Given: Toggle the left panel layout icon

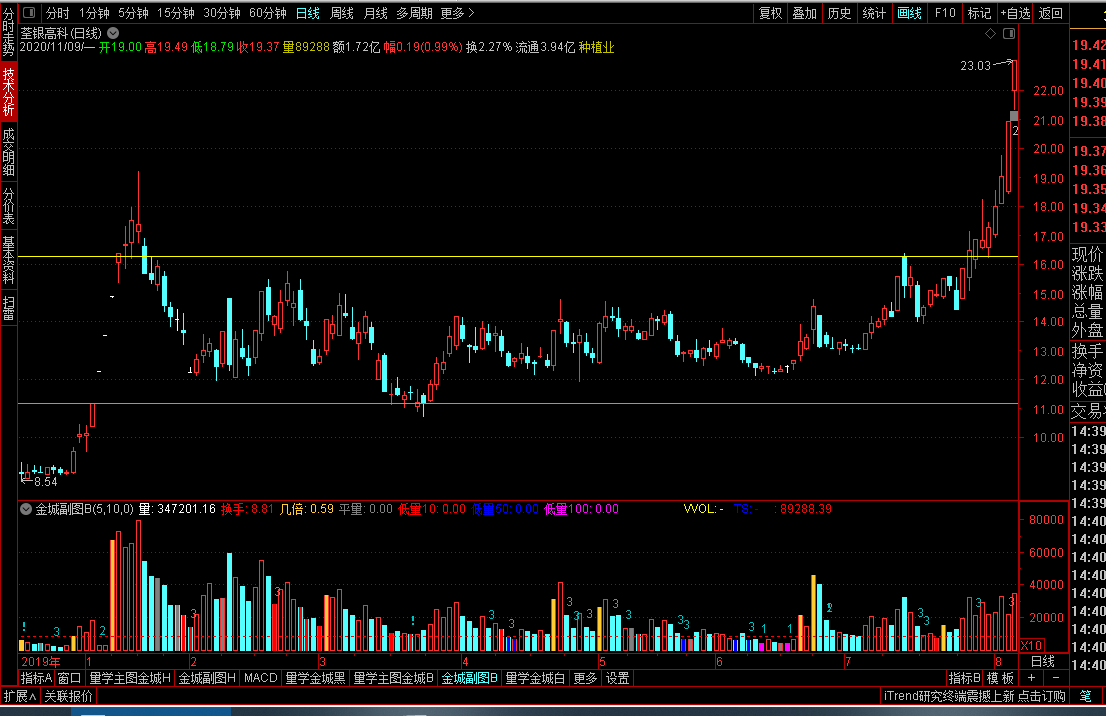Looking at the screenshot, I should [x=29, y=13].
